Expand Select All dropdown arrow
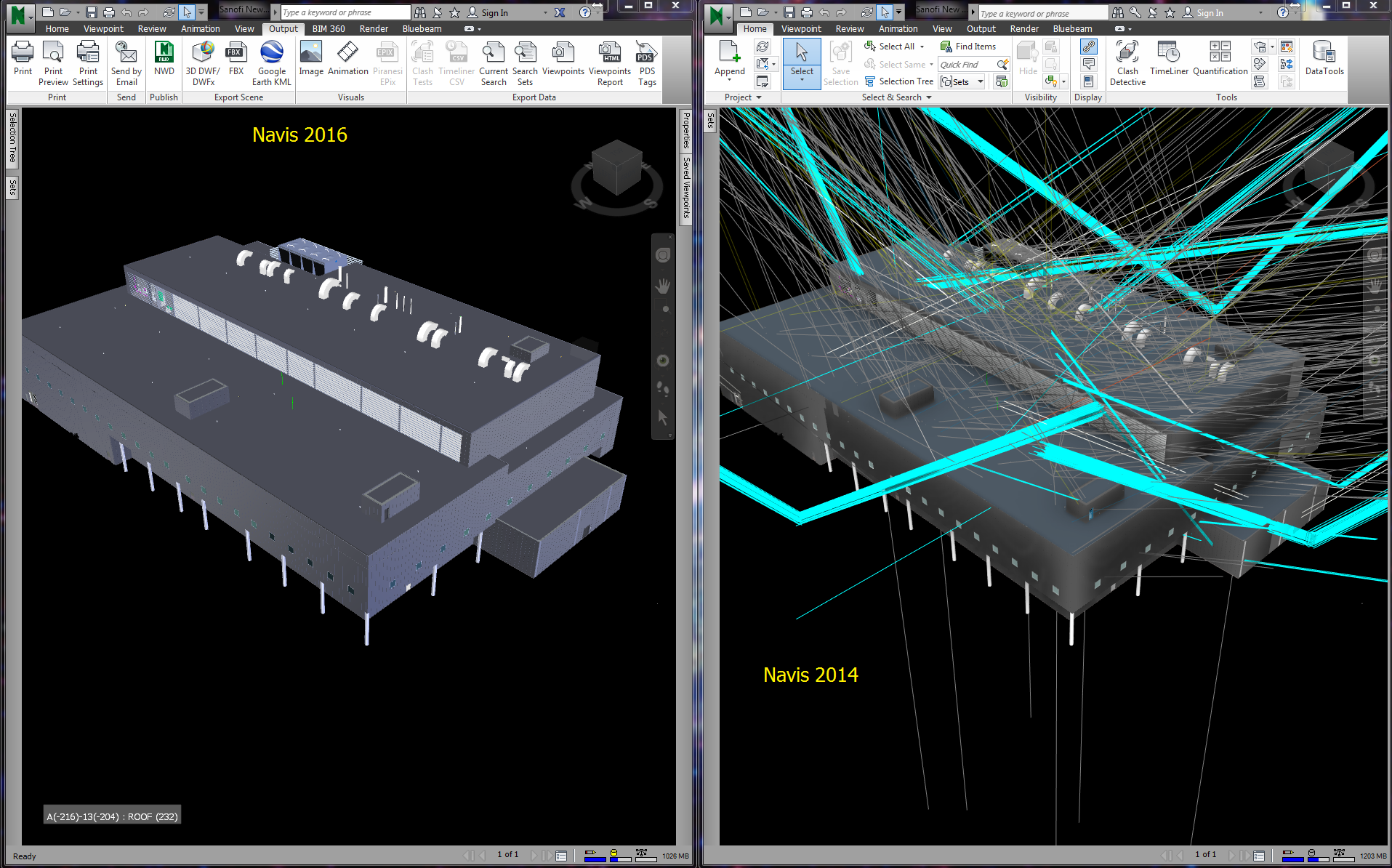The image size is (1392, 868). (922, 47)
